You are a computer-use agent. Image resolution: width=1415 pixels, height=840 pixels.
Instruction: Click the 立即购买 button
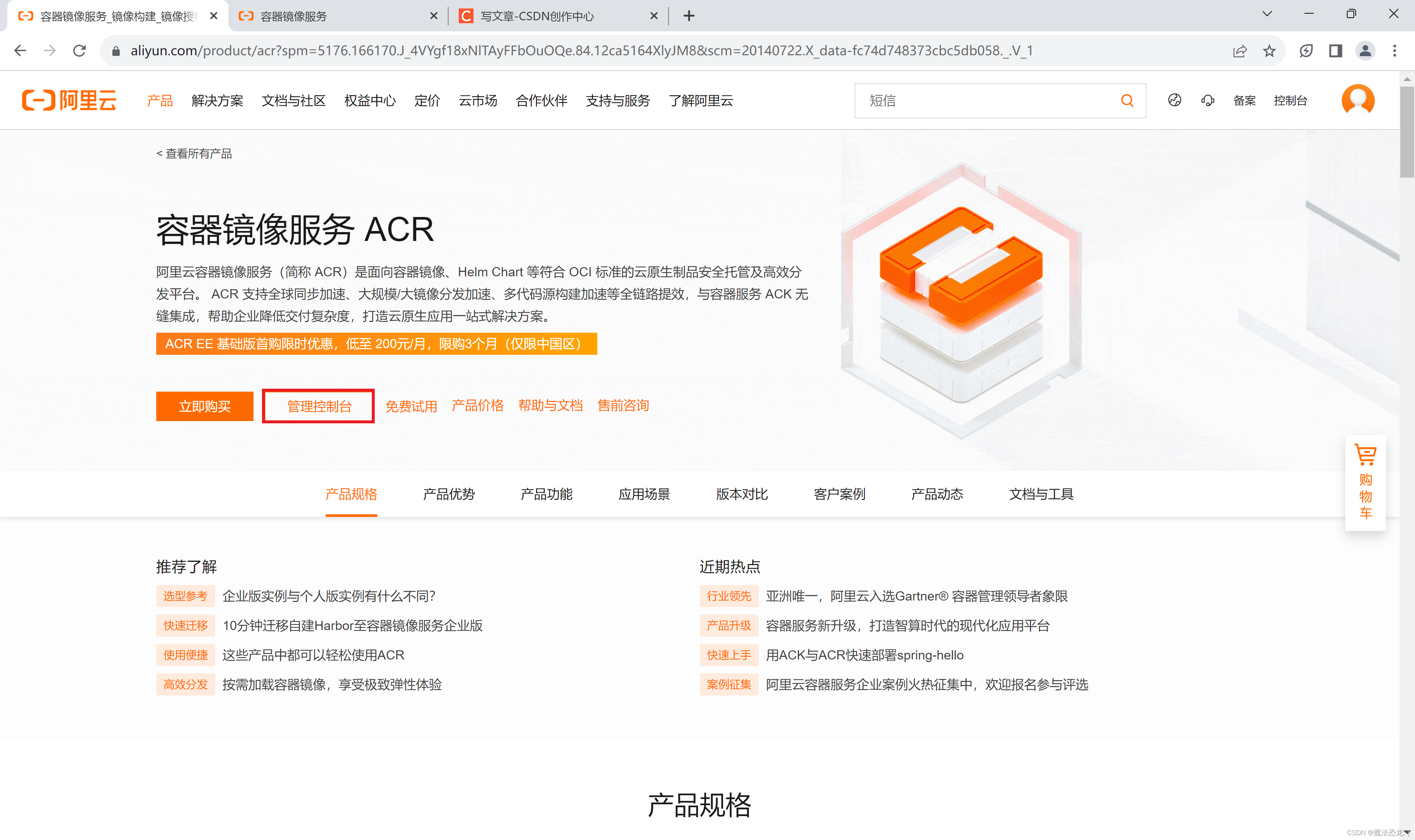point(204,406)
